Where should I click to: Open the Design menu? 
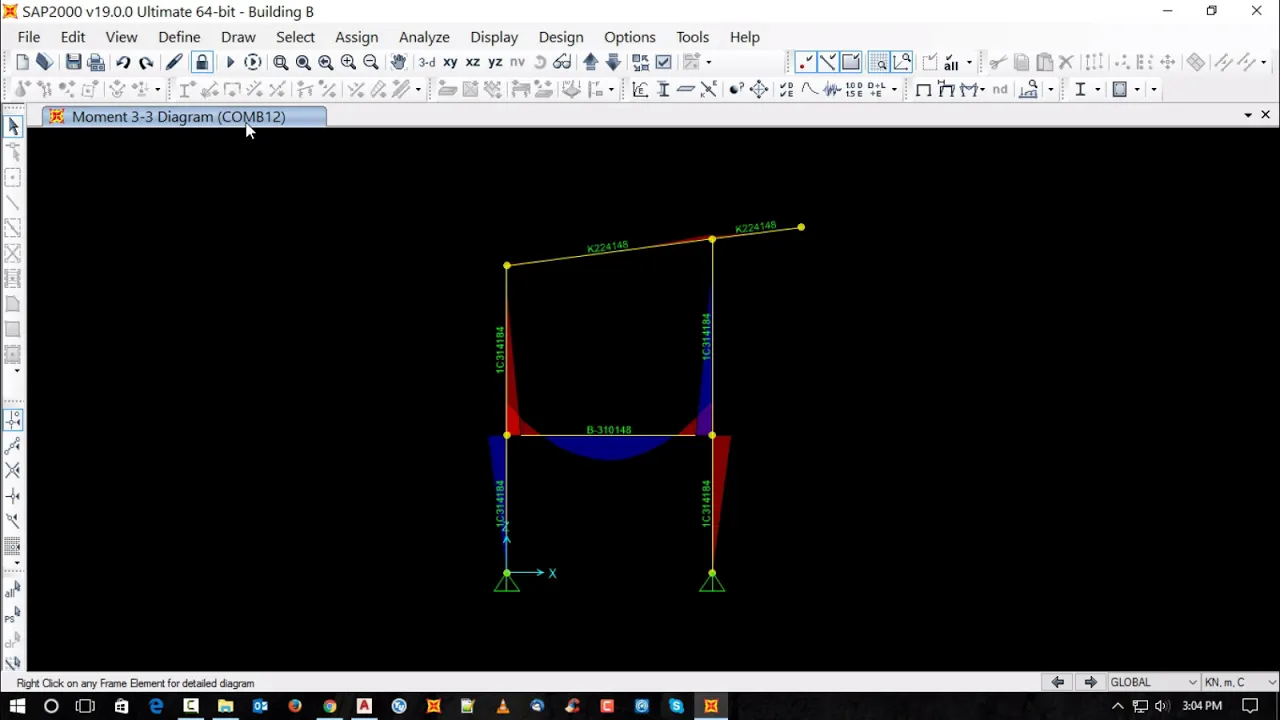coord(561,37)
